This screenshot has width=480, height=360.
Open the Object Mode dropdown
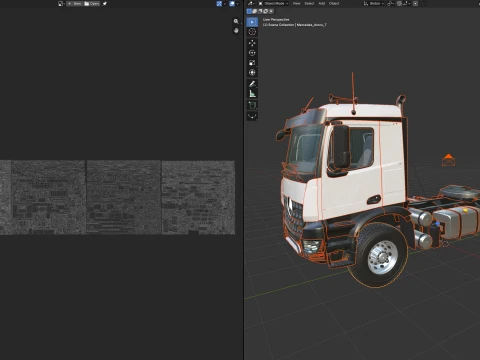pyautogui.click(x=274, y=4)
